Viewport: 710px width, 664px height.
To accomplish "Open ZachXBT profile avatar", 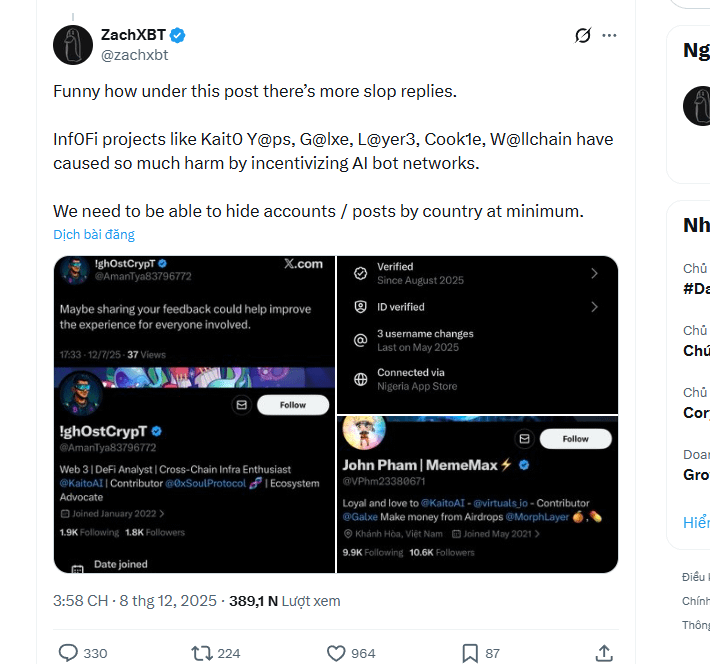I will (x=73, y=45).
